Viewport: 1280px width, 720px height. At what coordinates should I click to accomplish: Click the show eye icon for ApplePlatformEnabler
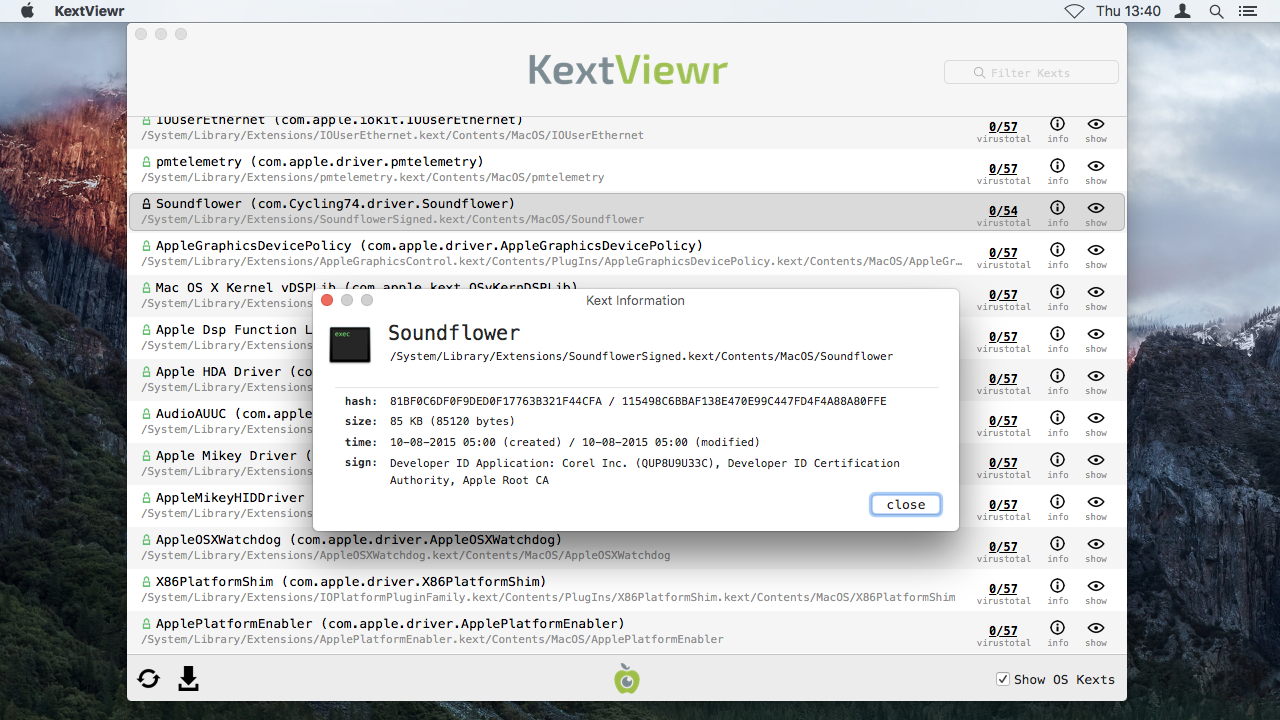tap(1096, 629)
